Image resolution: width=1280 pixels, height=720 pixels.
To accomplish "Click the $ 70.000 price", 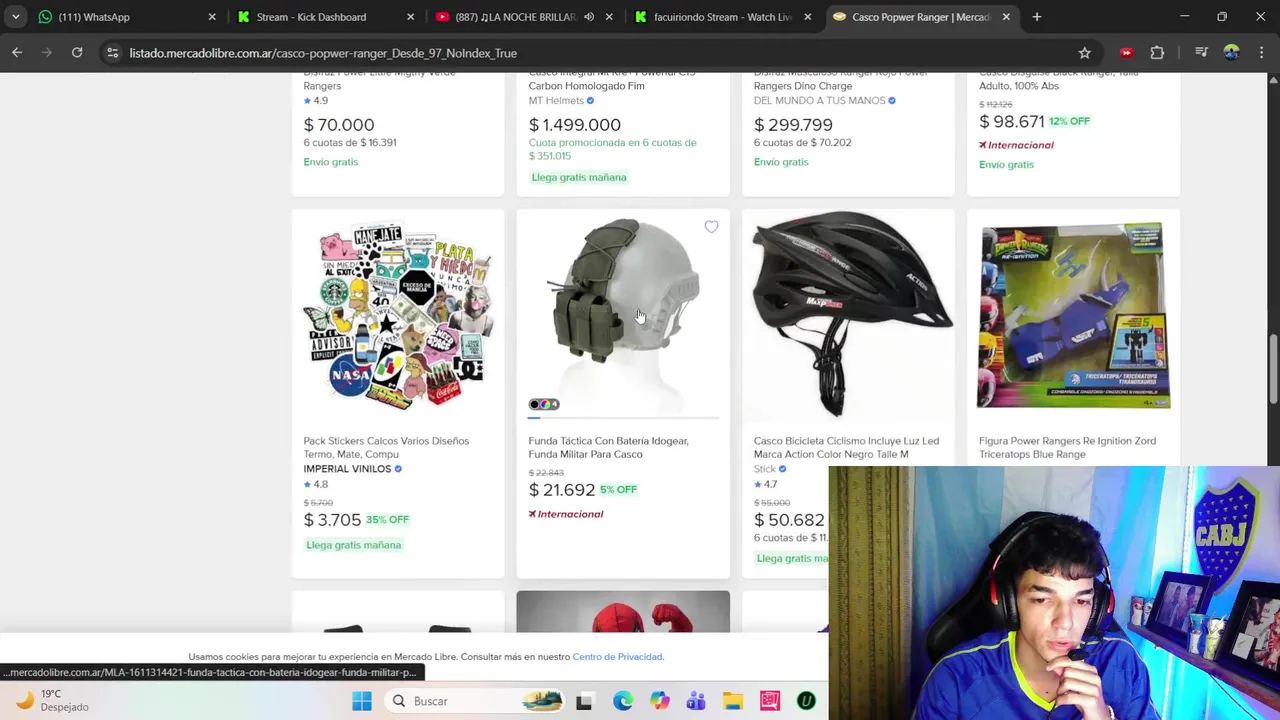I will tap(339, 124).
